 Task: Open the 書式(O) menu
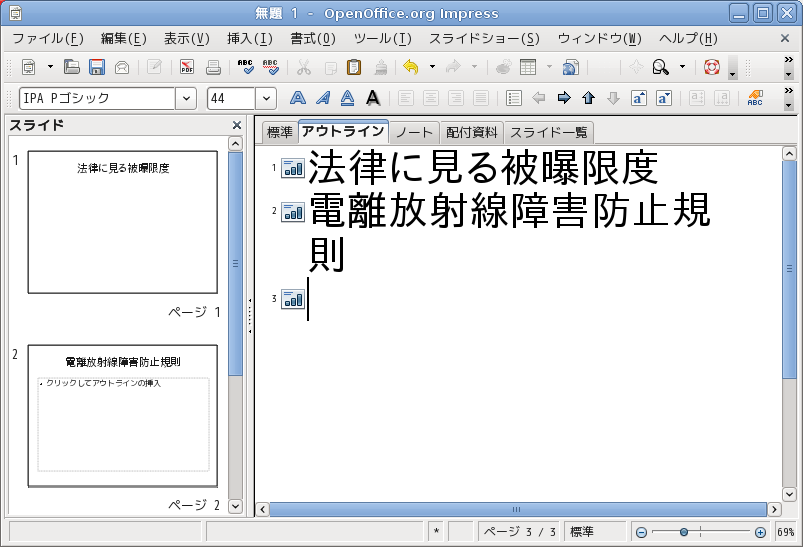[313, 38]
